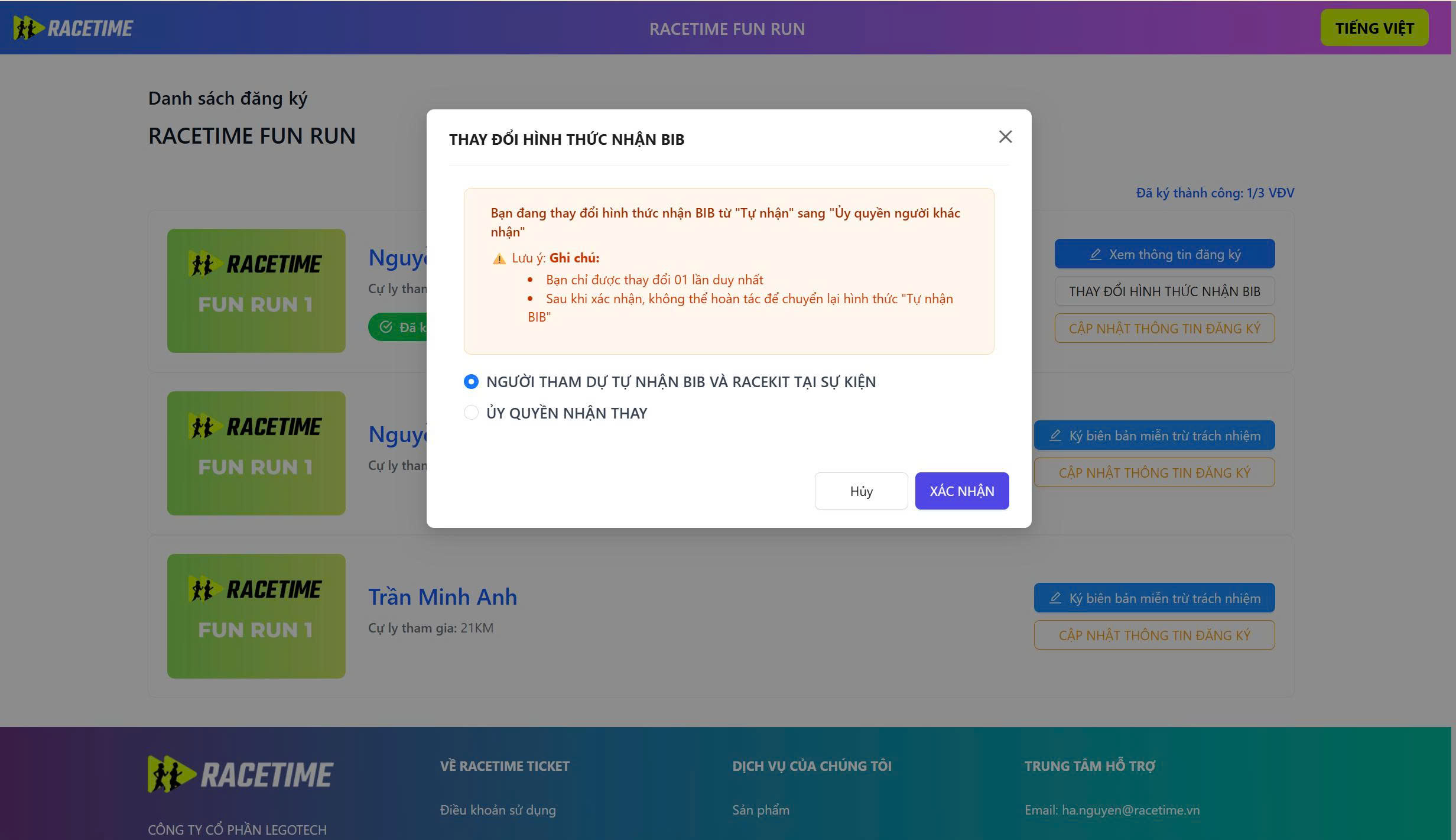
Task: Click the first runner's Fun Run 1 thumbnail
Action: click(256, 291)
